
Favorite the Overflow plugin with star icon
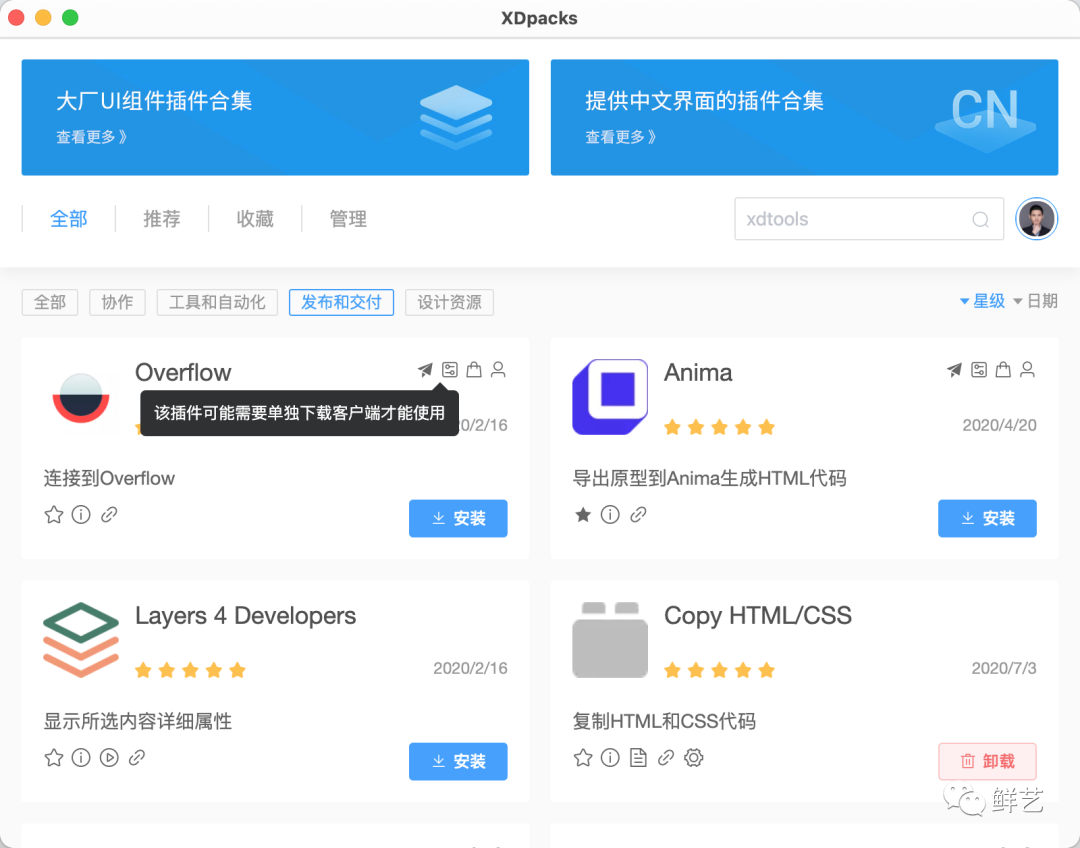coord(54,515)
